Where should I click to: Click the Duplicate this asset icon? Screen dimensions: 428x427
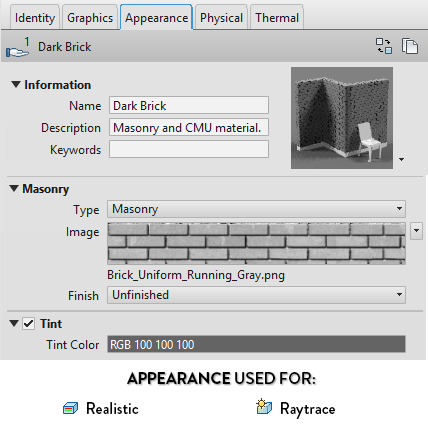pos(410,46)
